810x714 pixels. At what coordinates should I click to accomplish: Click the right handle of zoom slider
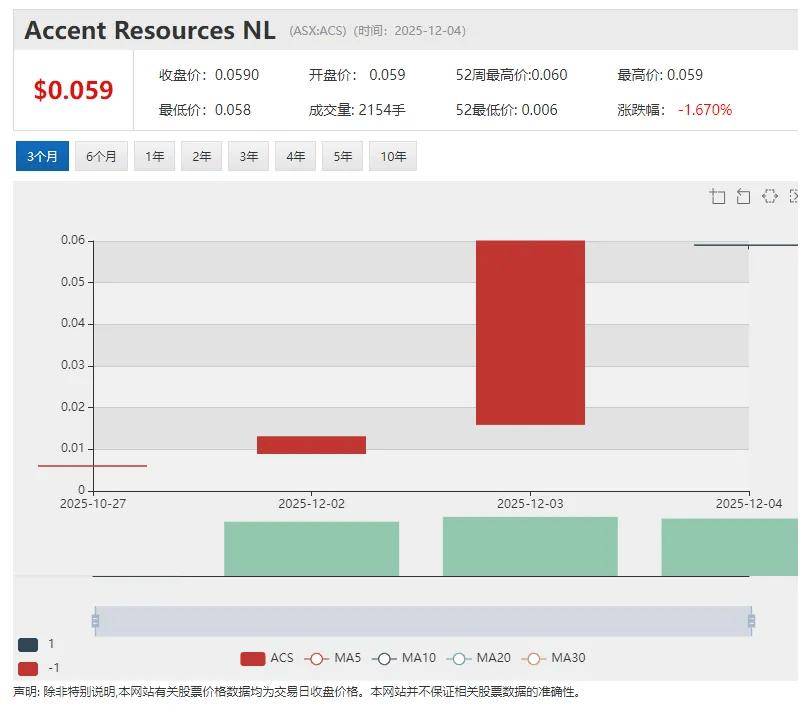(751, 621)
